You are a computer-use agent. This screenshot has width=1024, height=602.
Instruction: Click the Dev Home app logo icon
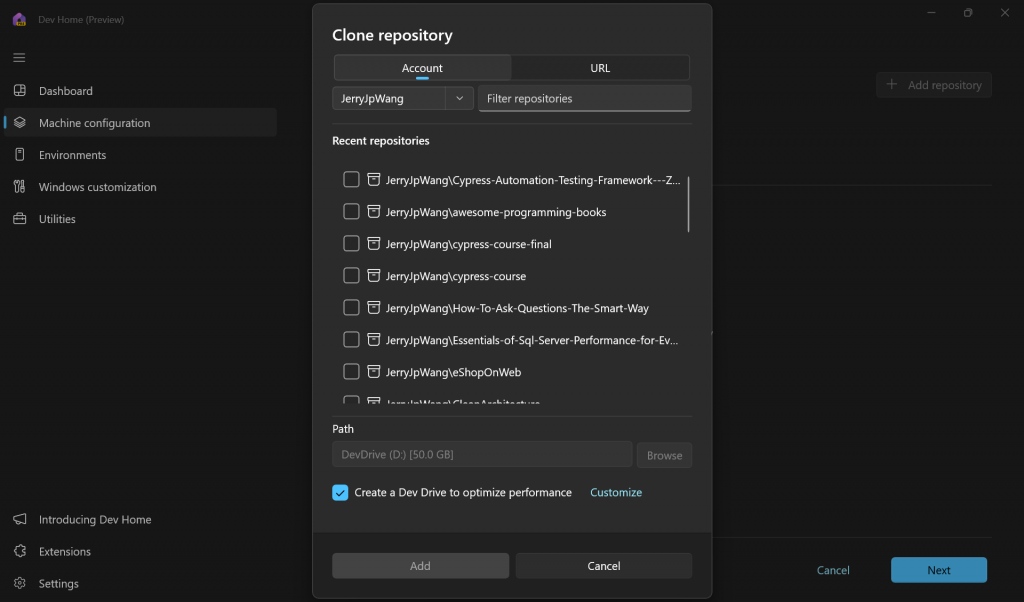[x=19, y=19]
